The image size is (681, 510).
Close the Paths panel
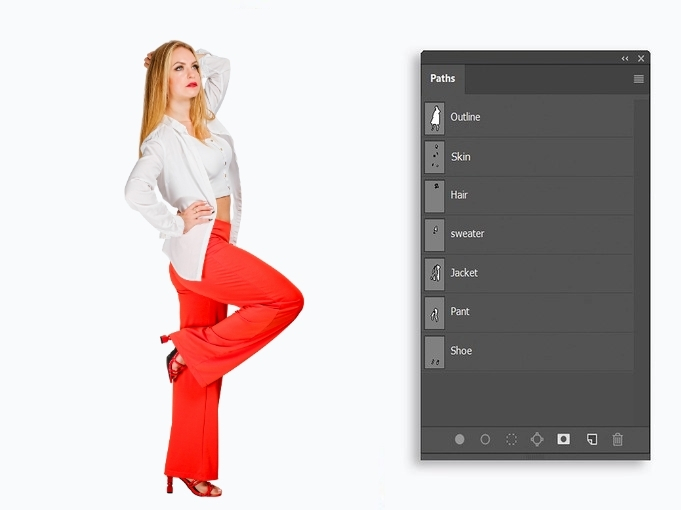coord(641,59)
